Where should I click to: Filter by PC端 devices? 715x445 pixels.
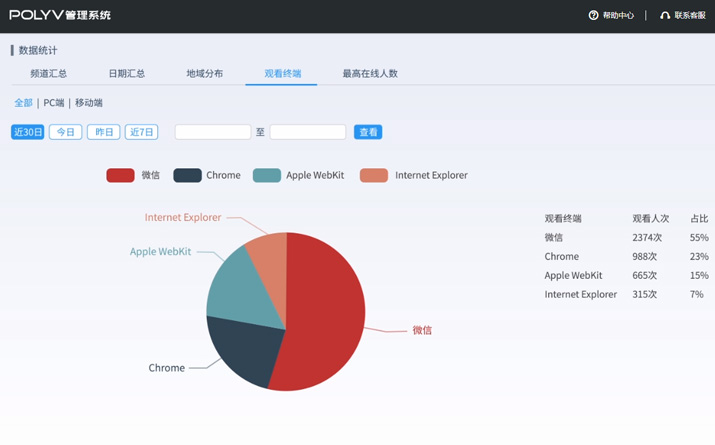click(53, 103)
